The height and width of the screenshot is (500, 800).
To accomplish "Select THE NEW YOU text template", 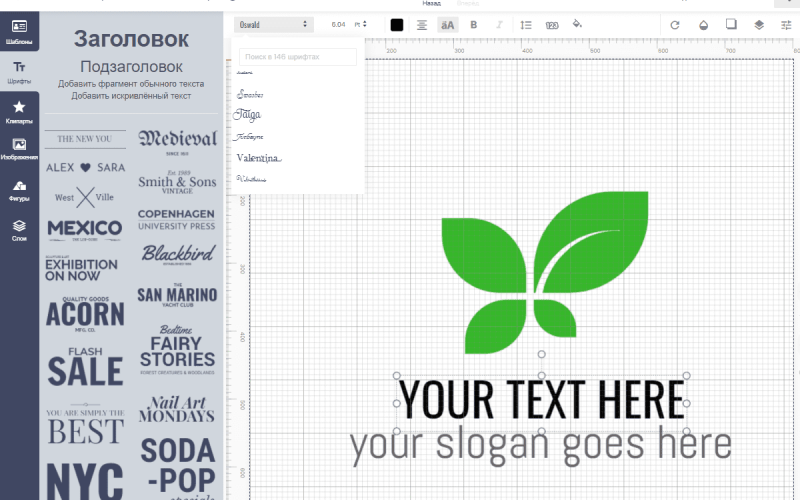I will 85,139.
